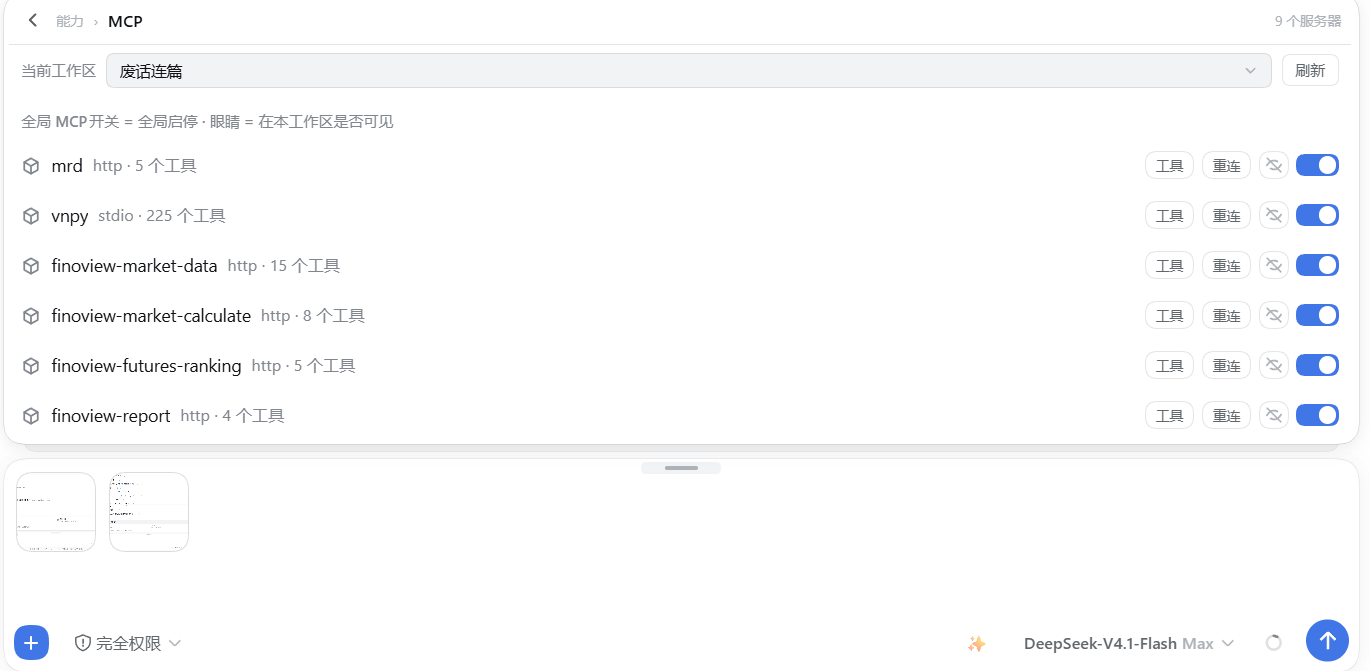Expand the DeepSeek-V4.1-Flash model selector
The image size is (1370, 671).
(1128, 644)
